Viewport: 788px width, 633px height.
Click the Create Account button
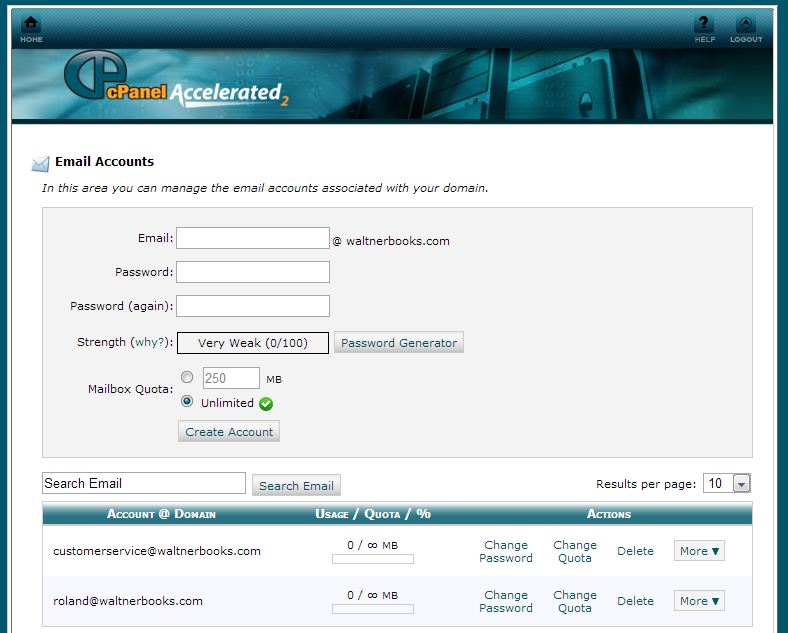pyautogui.click(x=229, y=432)
